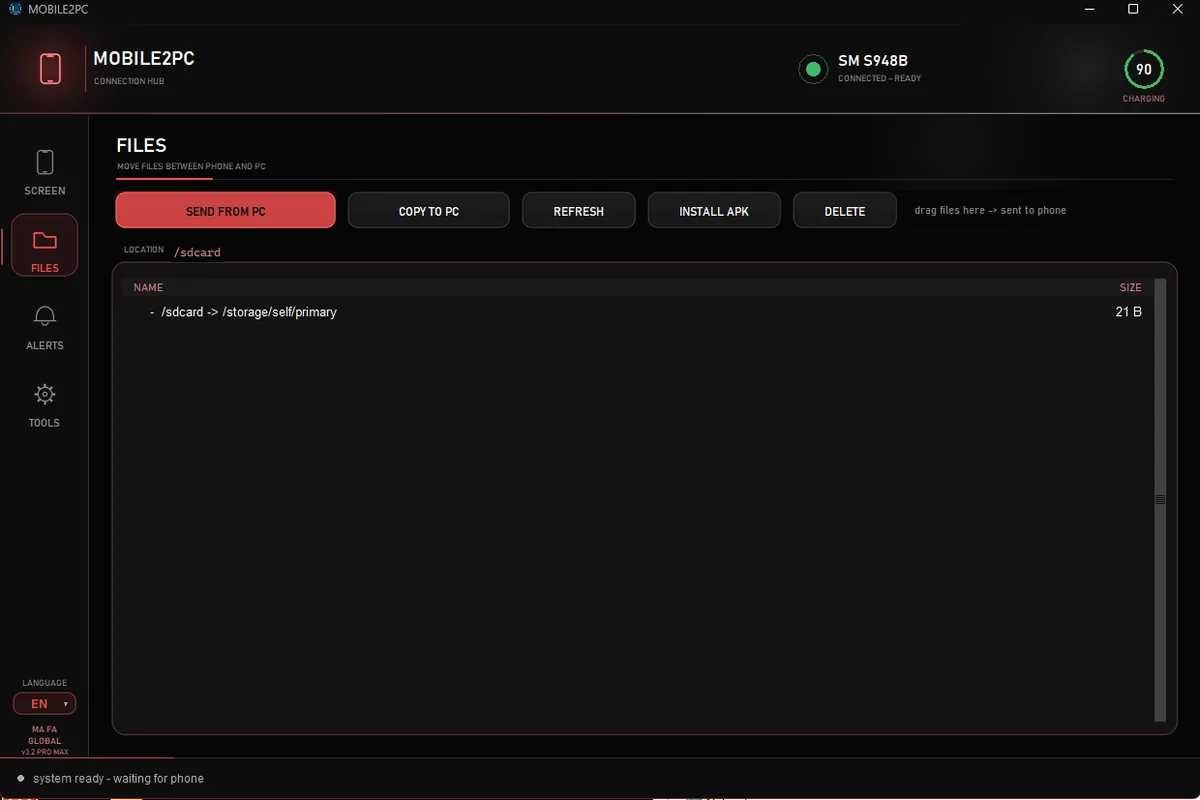This screenshot has width=1200, height=800.
Task: Click the Delete button
Action: click(x=845, y=211)
